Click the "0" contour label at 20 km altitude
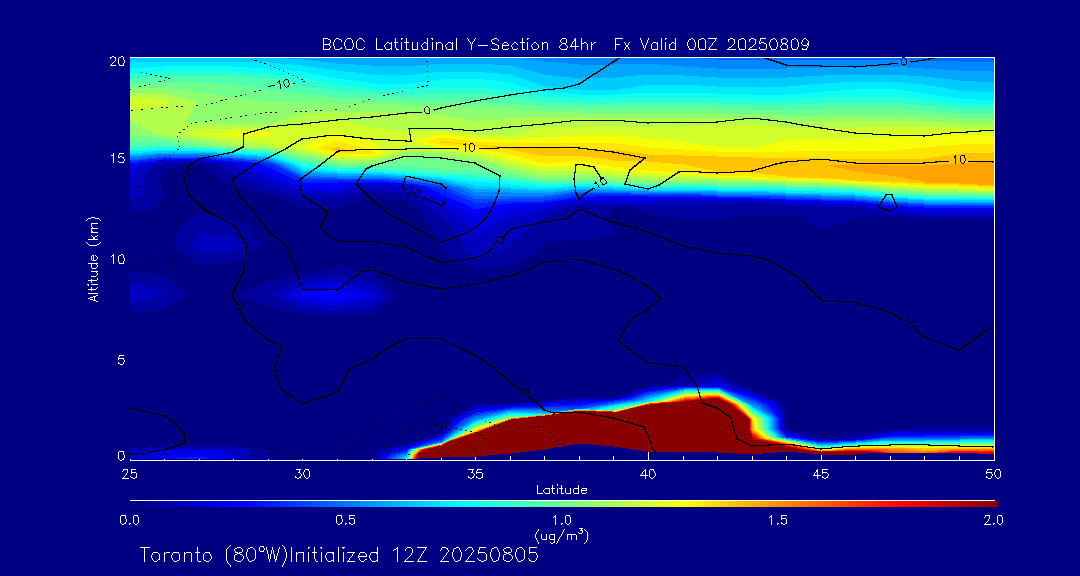 pos(904,61)
